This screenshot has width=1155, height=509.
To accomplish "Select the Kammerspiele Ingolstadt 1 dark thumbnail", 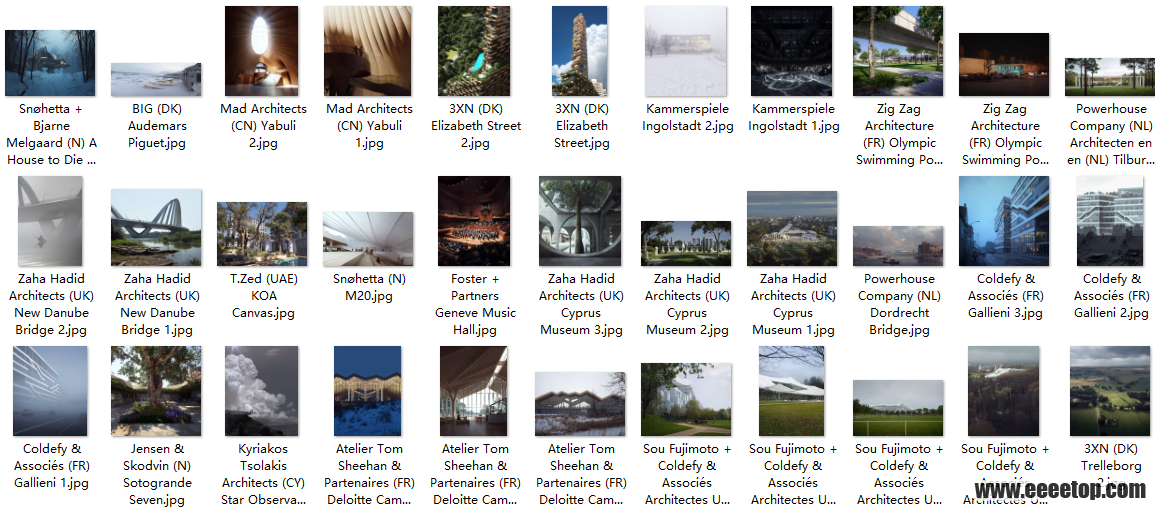I will (x=792, y=51).
